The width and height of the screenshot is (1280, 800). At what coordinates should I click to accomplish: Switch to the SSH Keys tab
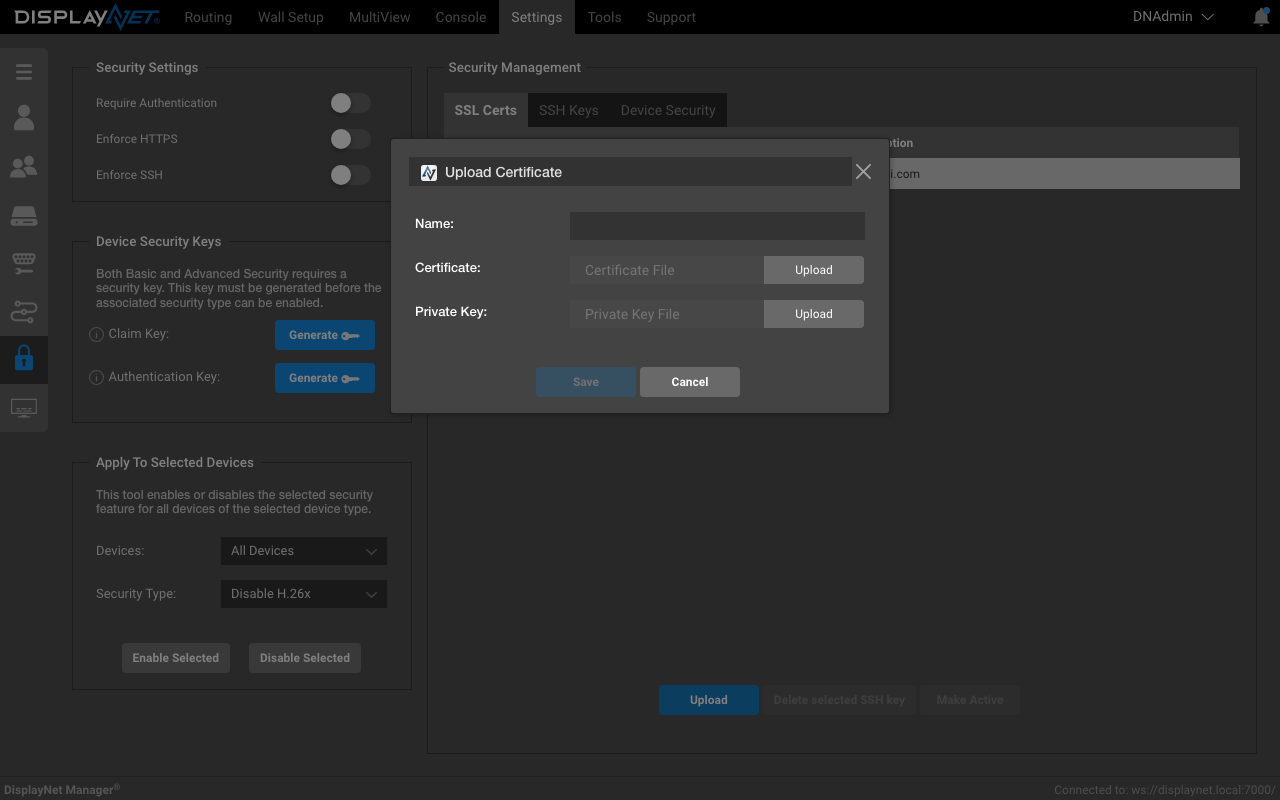[569, 110]
